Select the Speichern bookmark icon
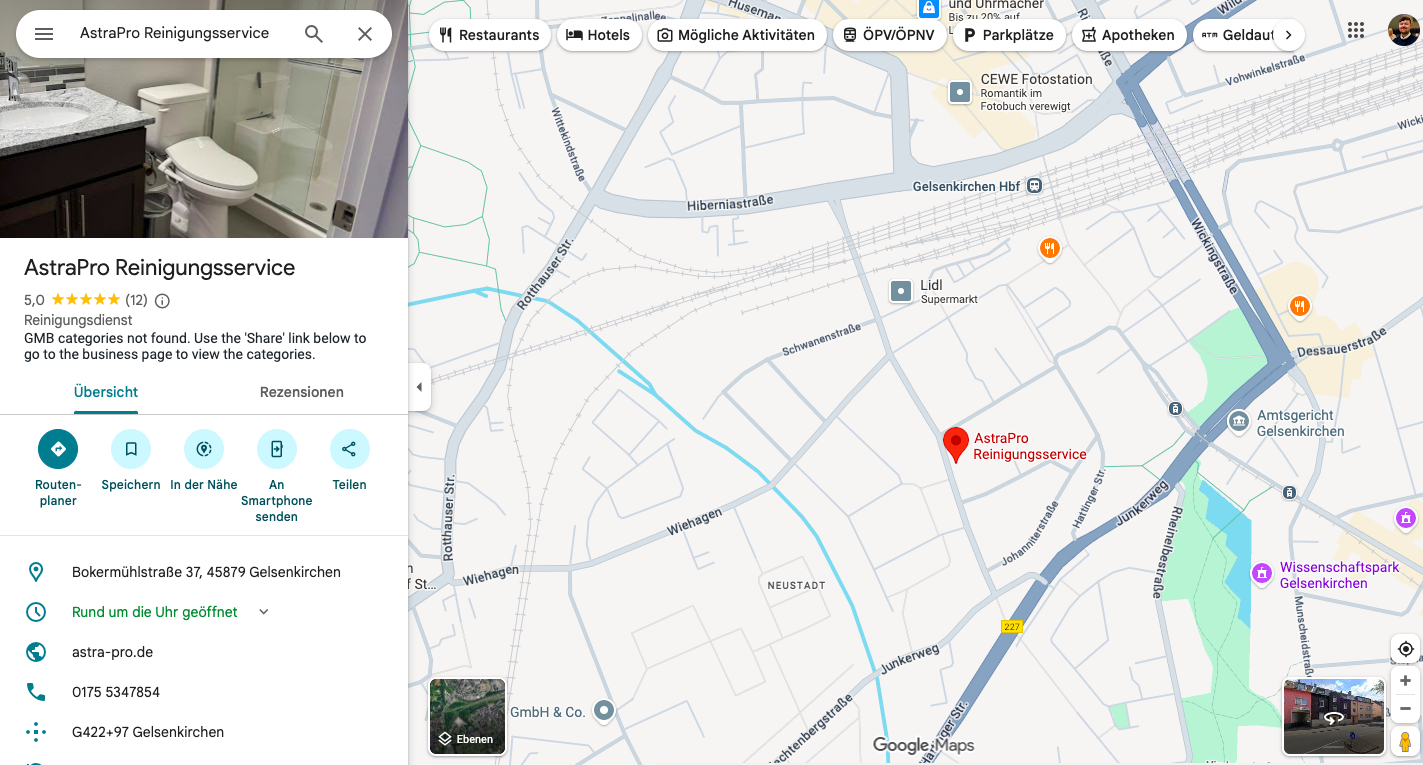 click(x=130, y=448)
